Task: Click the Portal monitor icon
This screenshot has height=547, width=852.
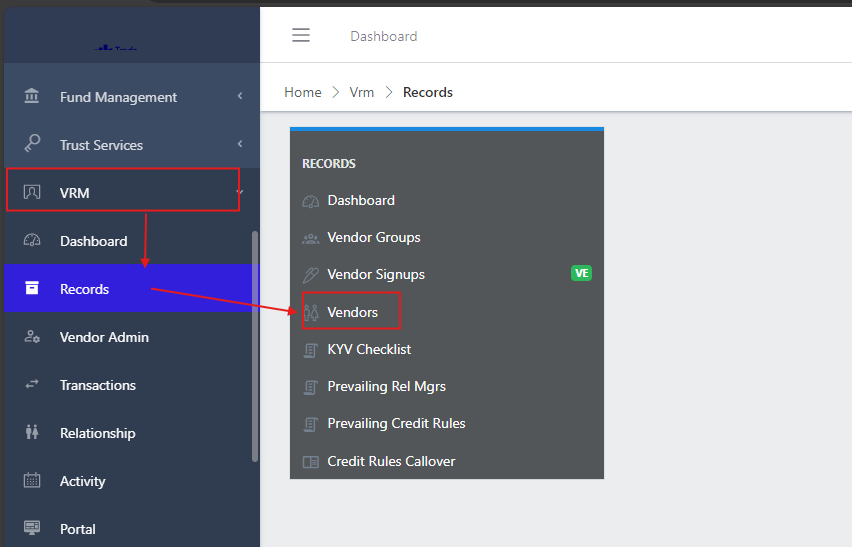Action: 32,527
